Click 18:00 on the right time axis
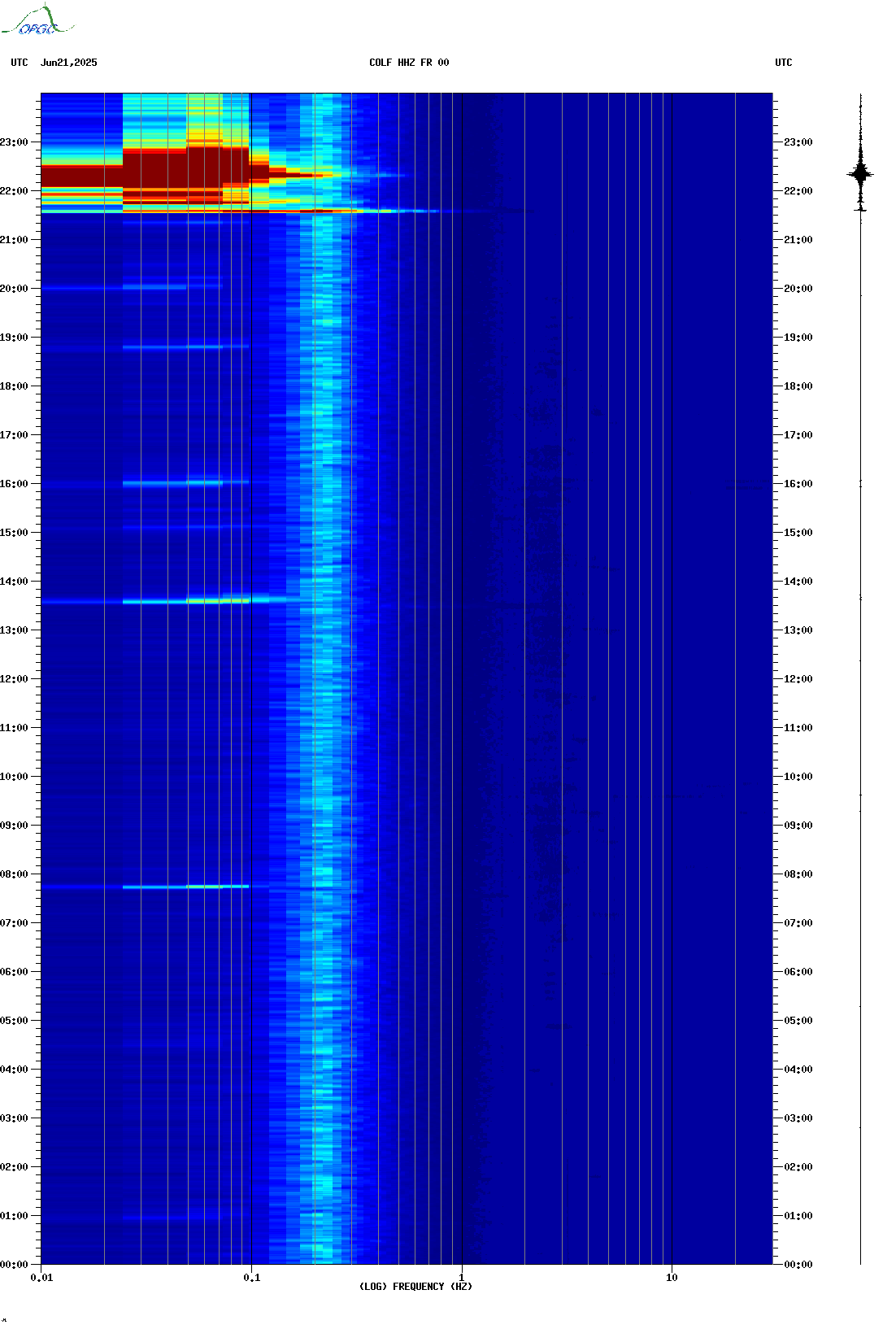This screenshot has height=1329, width=896. (798, 386)
